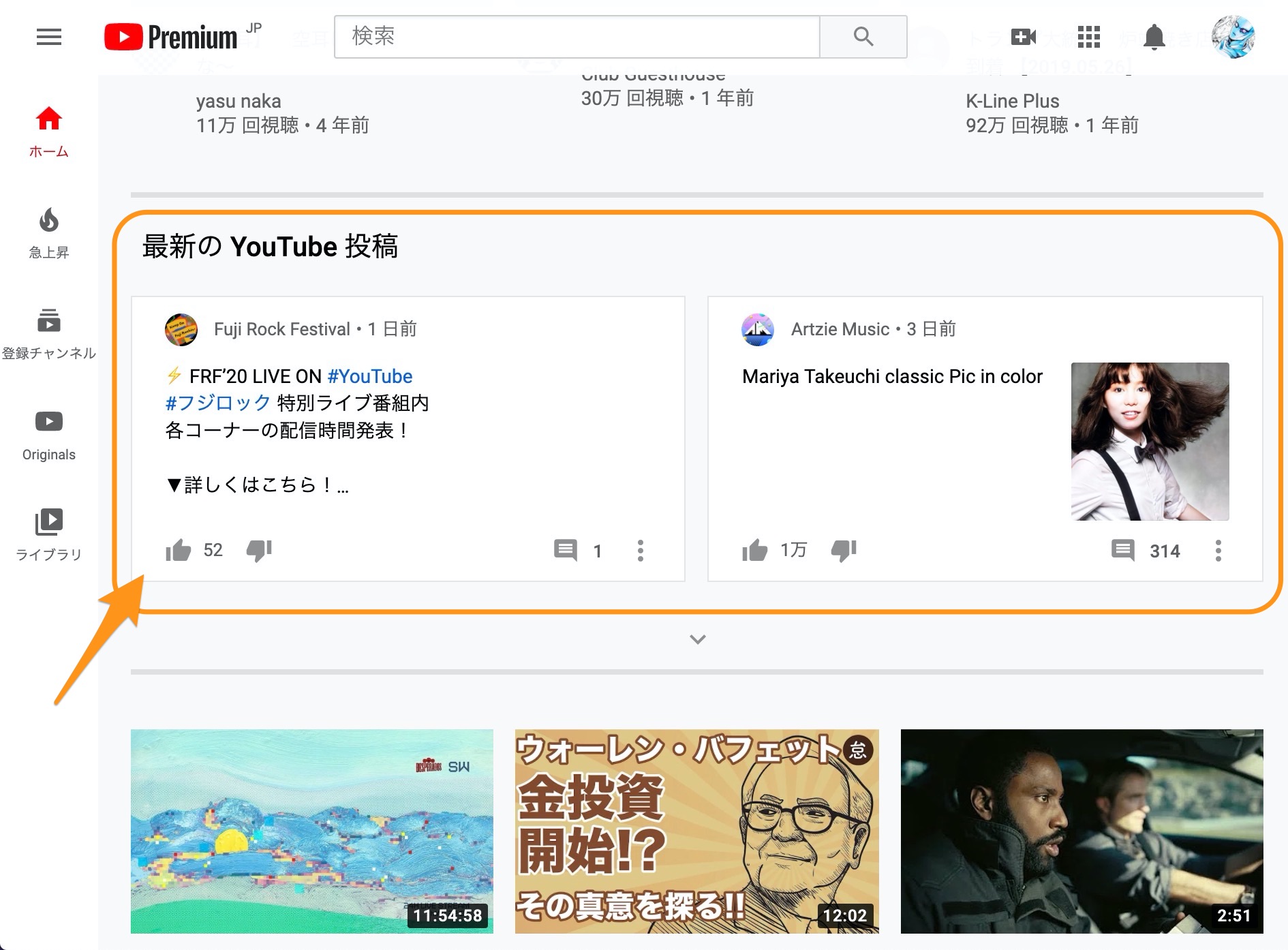Screen dimensions: 1288x950
Task: Open the K-Line Plus channel link
Action: (1013, 101)
